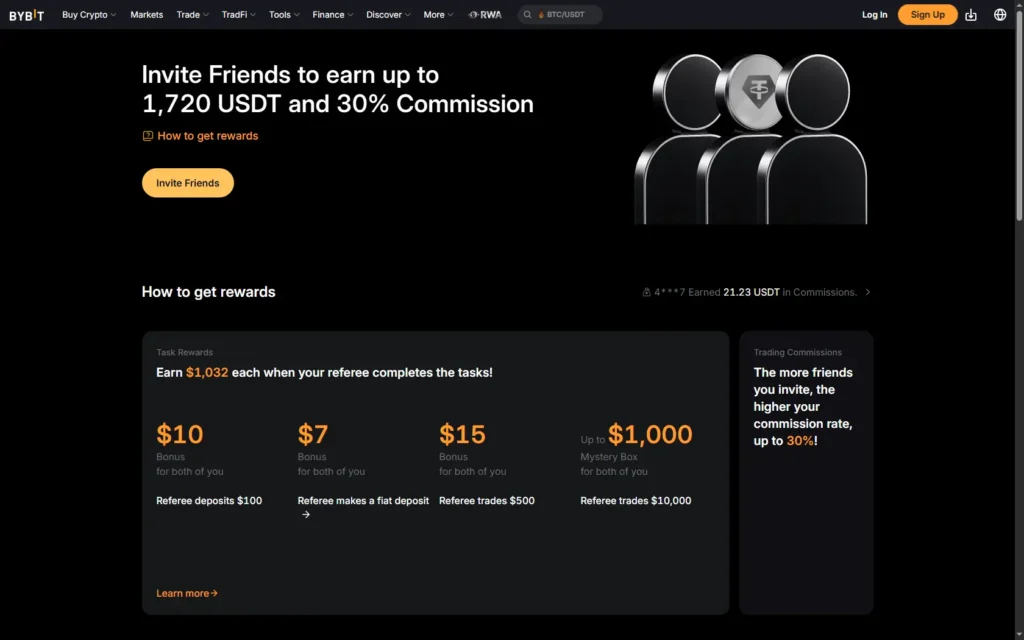The height and width of the screenshot is (640, 1024).
Task: Click the BTC/USDT search field
Action: (x=560, y=14)
